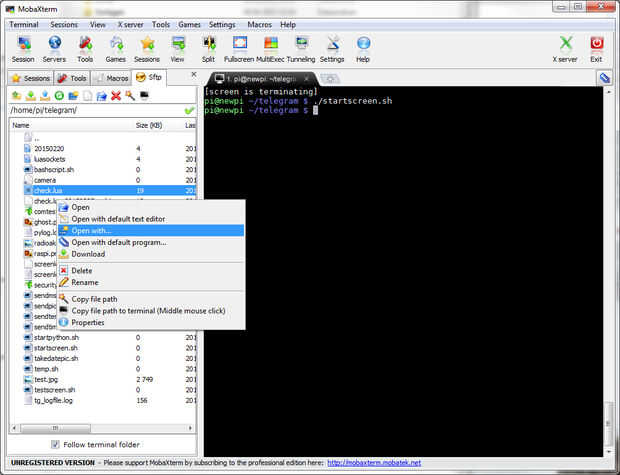Image resolution: width=620 pixels, height=475 pixels.
Task: Click the red delete icon in Sftp toolbar
Action: [116, 95]
